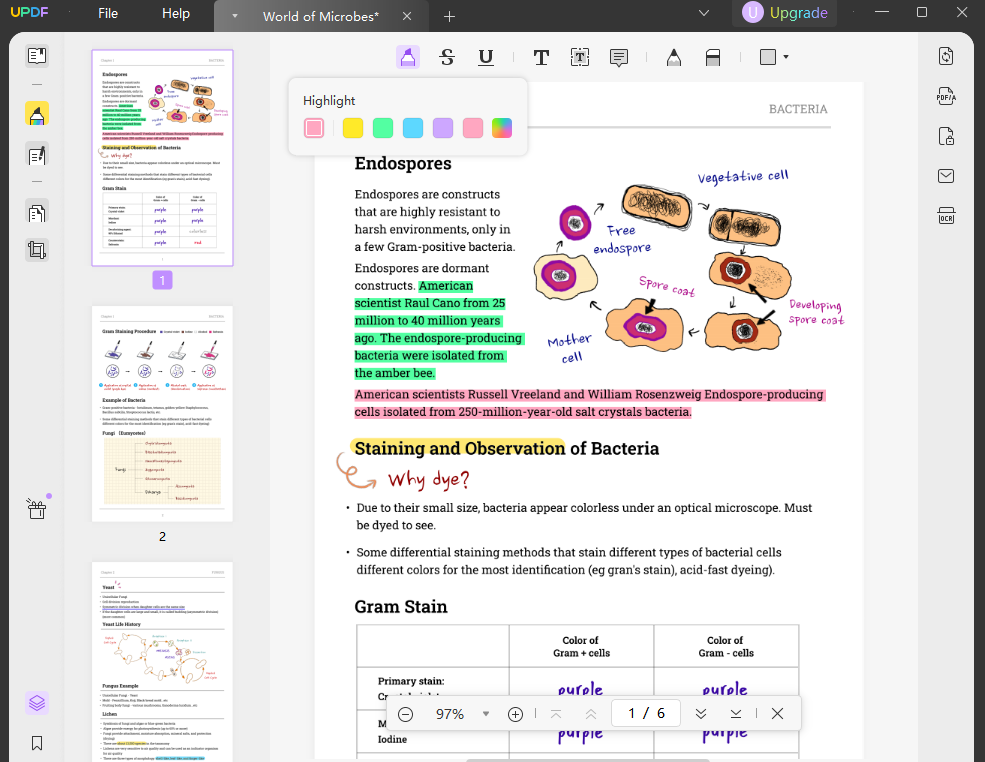Screen dimensions: 985x762
Task: Expand the zoom percentage dropdown
Action: (x=486, y=714)
